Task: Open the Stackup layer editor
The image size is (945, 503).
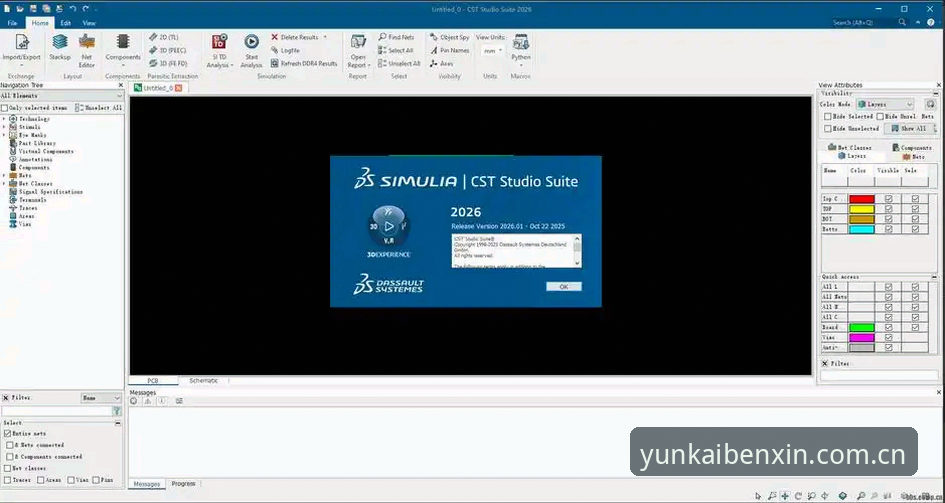Action: point(60,47)
